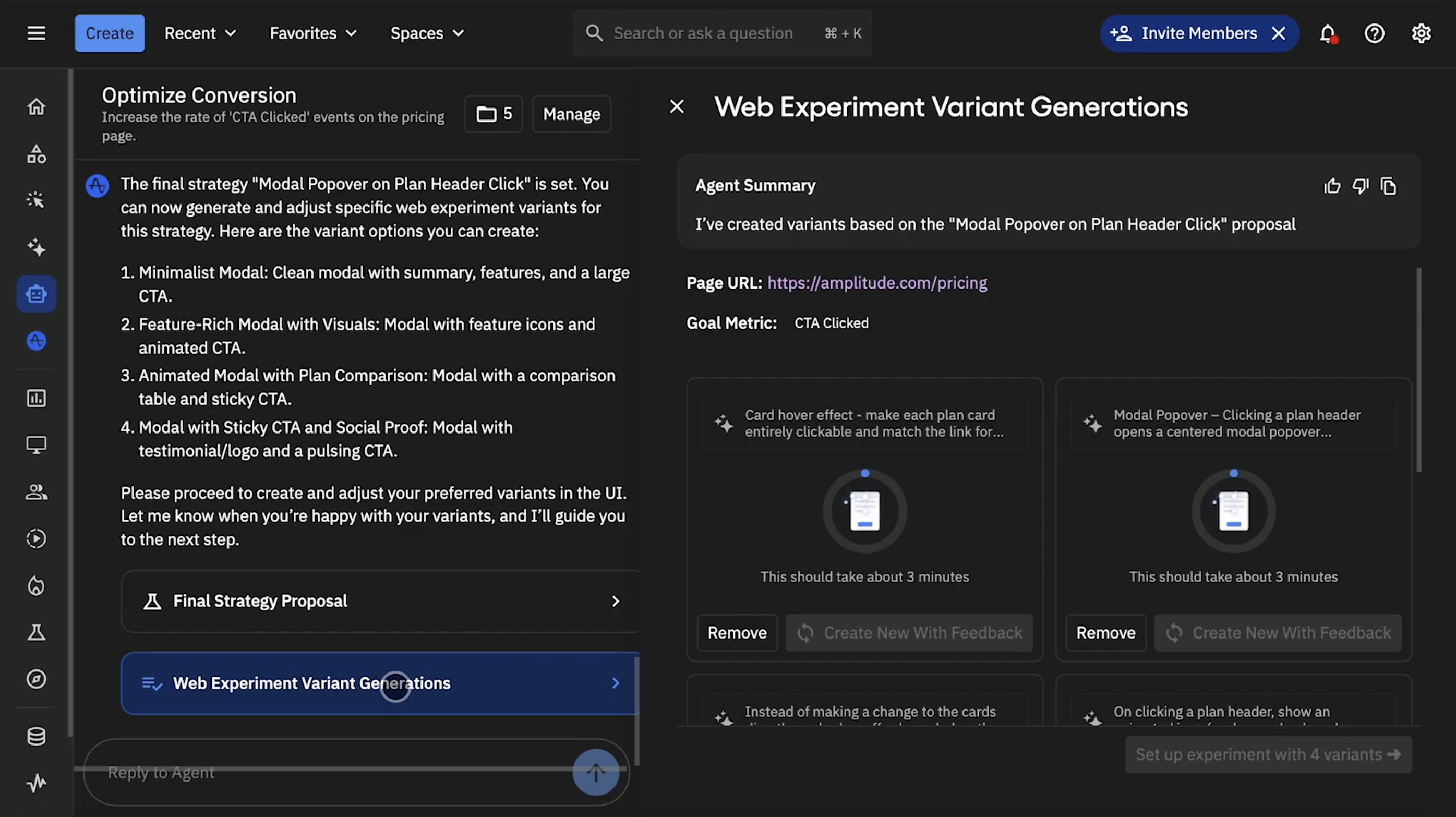Open the hamburger menu
Viewport: 1456px width, 817px height.
coord(36,33)
